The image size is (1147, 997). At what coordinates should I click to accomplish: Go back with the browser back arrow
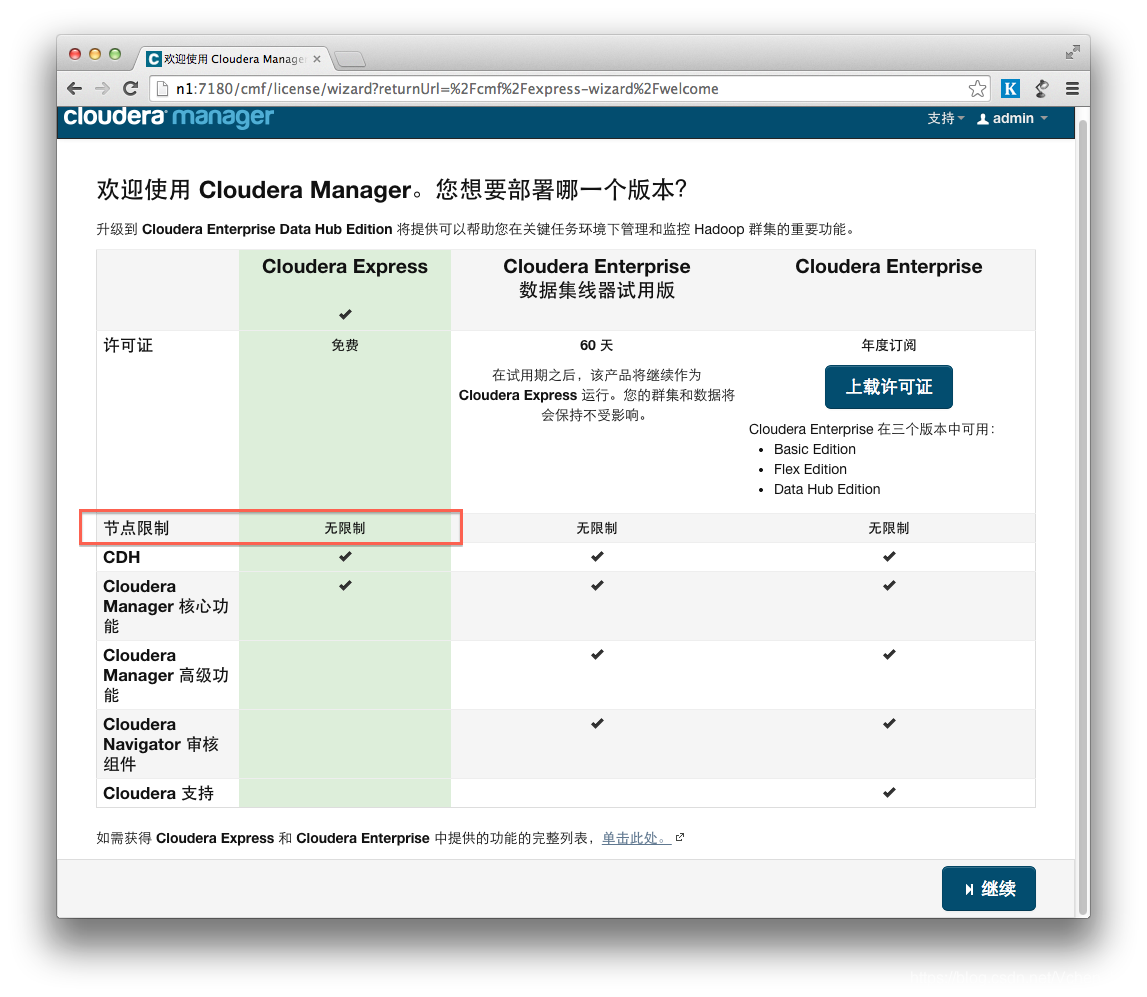[74, 89]
